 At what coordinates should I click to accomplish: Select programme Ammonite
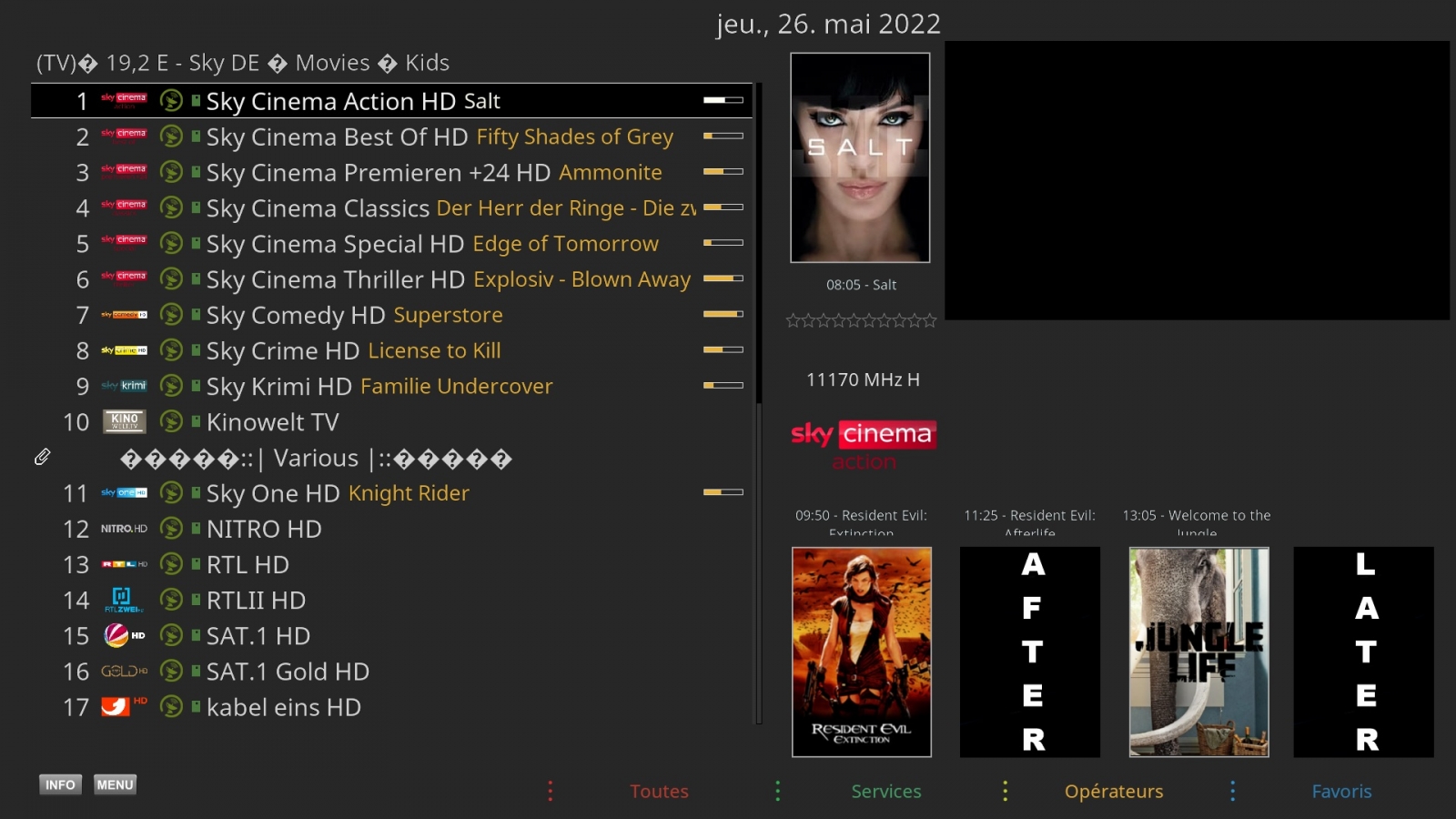(611, 172)
